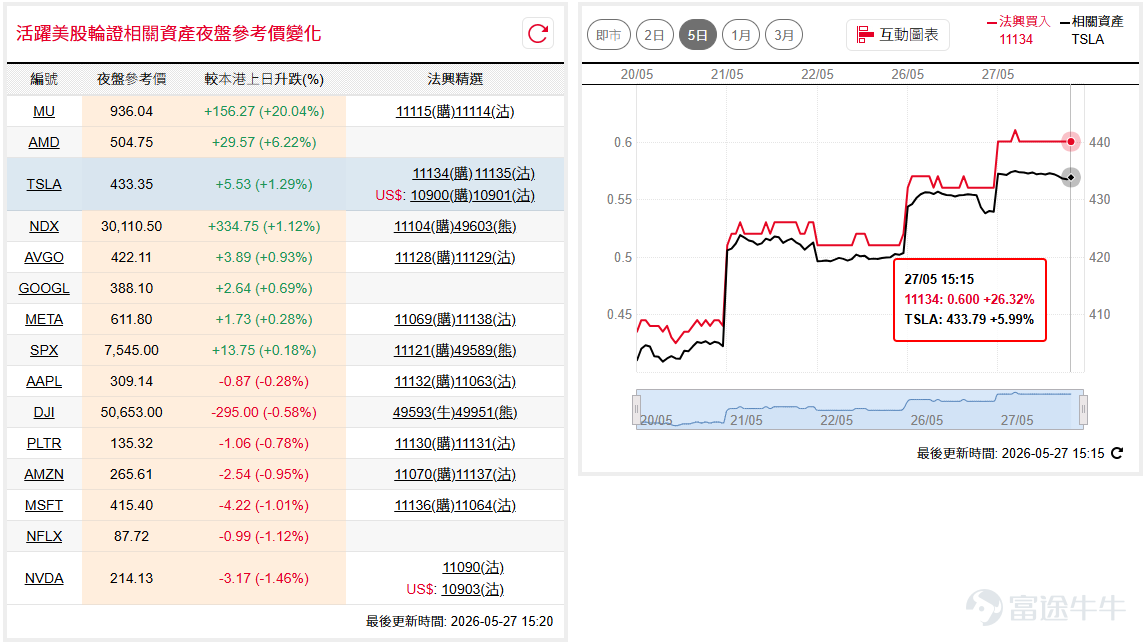Open the MU ticker link

pos(44,111)
